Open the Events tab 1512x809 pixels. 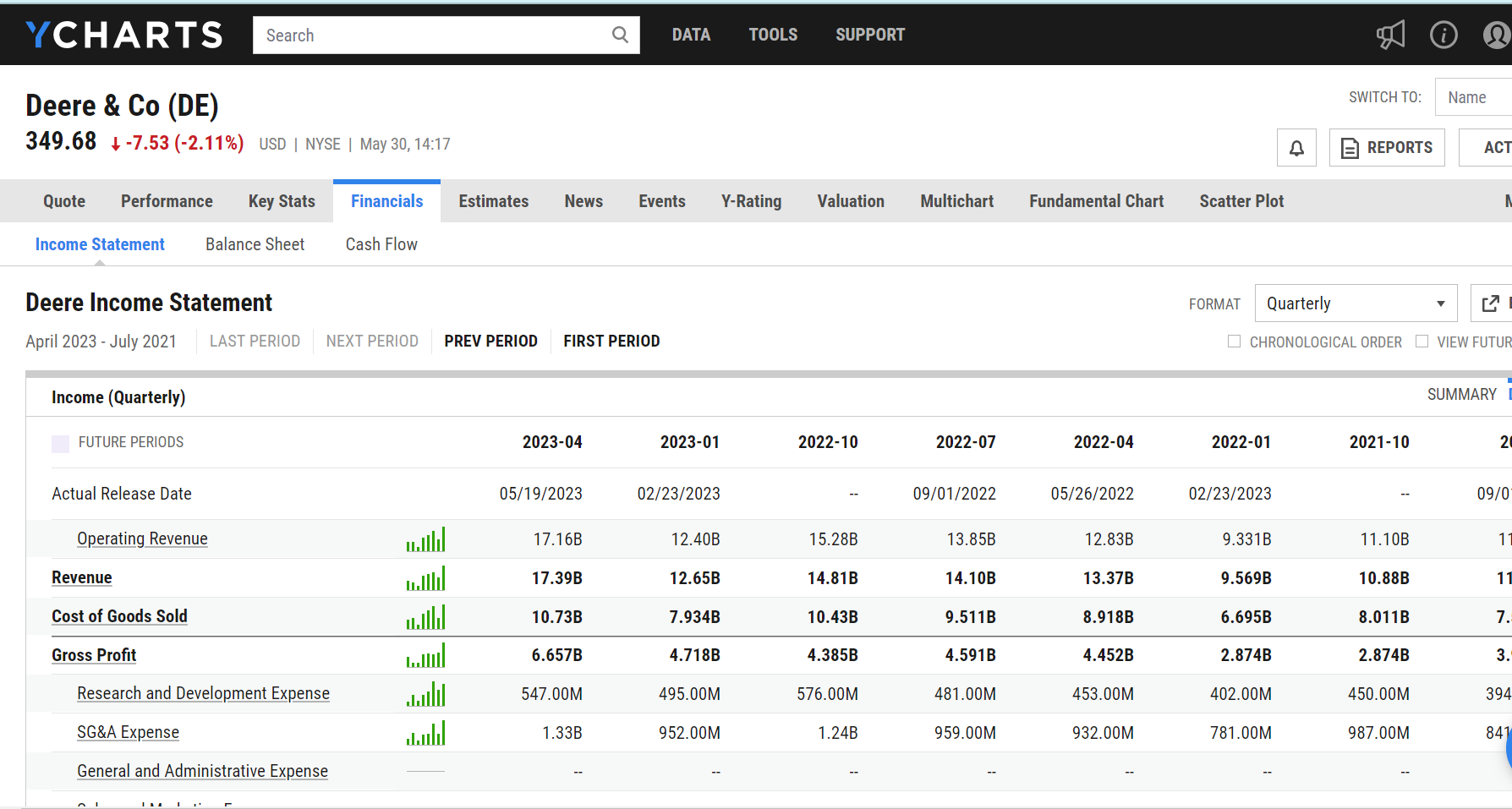click(662, 201)
